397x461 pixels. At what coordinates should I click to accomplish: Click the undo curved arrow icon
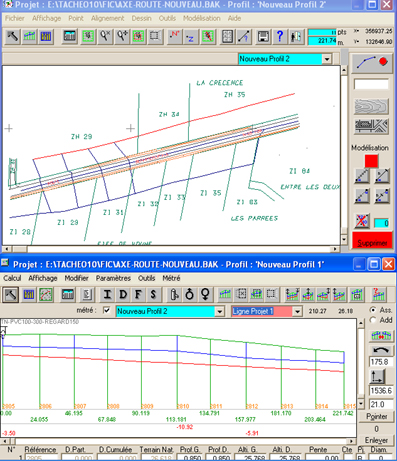381,351
